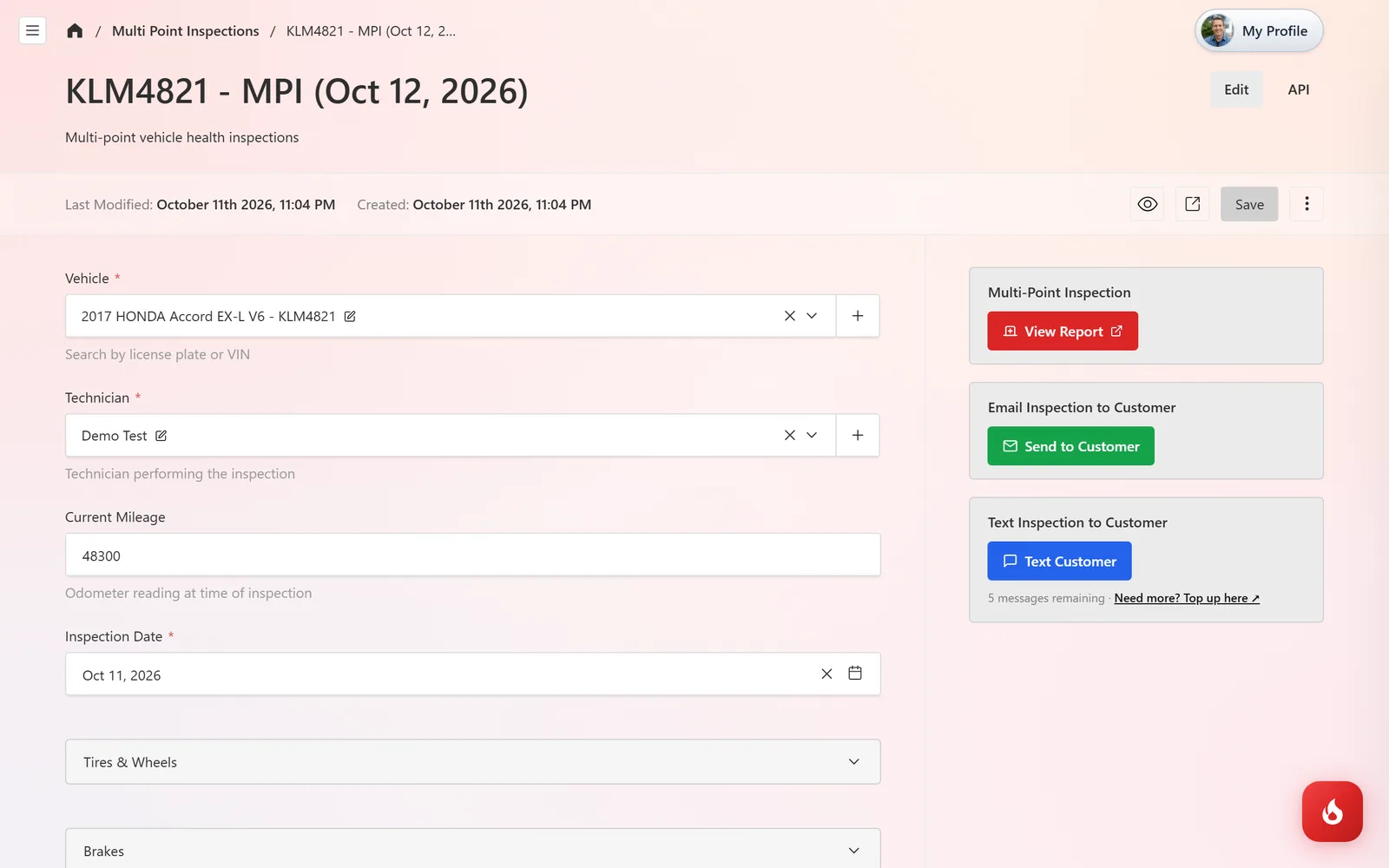
Task: Click the Text Customer button
Action: [x=1059, y=561]
